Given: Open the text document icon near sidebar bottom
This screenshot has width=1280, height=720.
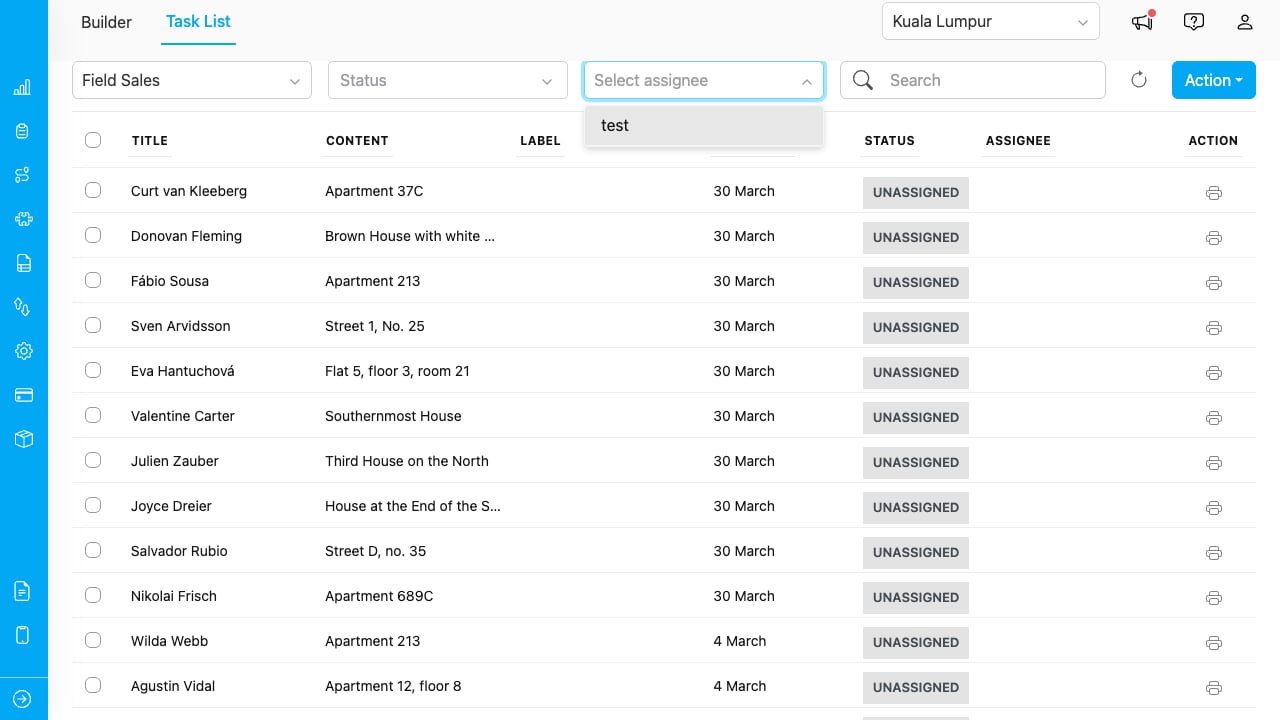Looking at the screenshot, I should (22, 591).
